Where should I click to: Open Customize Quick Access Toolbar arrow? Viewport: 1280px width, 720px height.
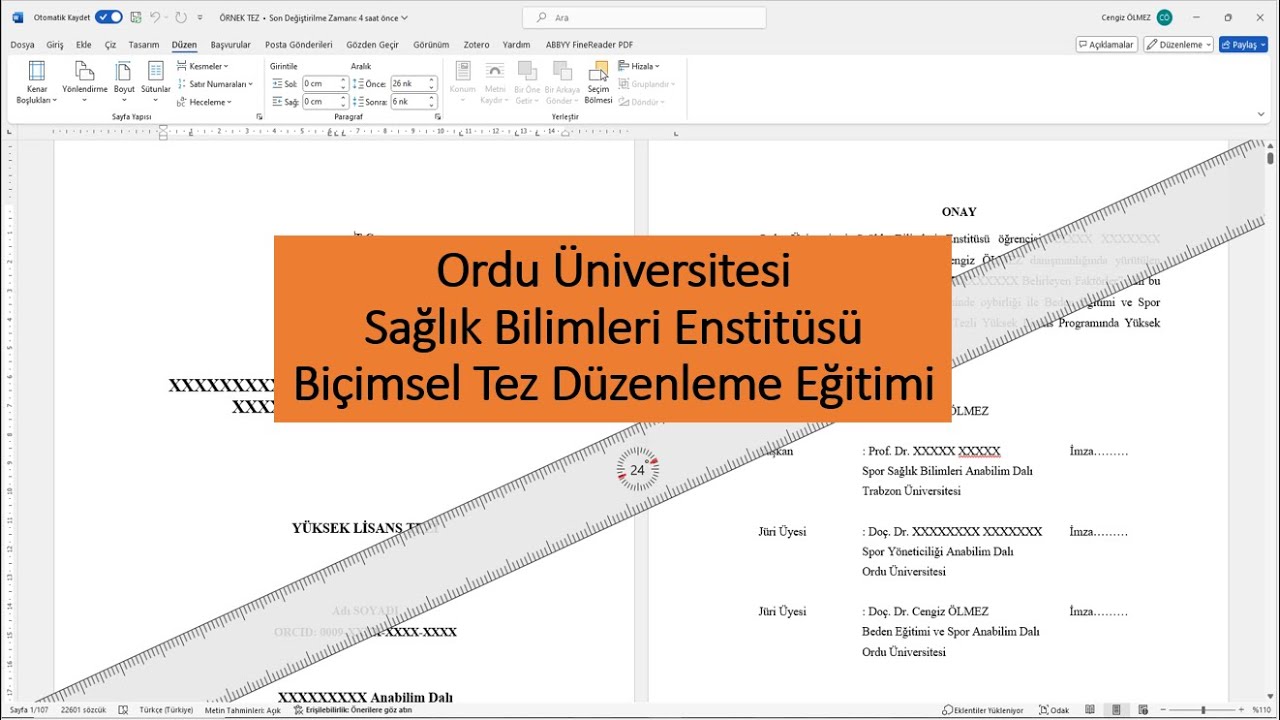[200, 17]
